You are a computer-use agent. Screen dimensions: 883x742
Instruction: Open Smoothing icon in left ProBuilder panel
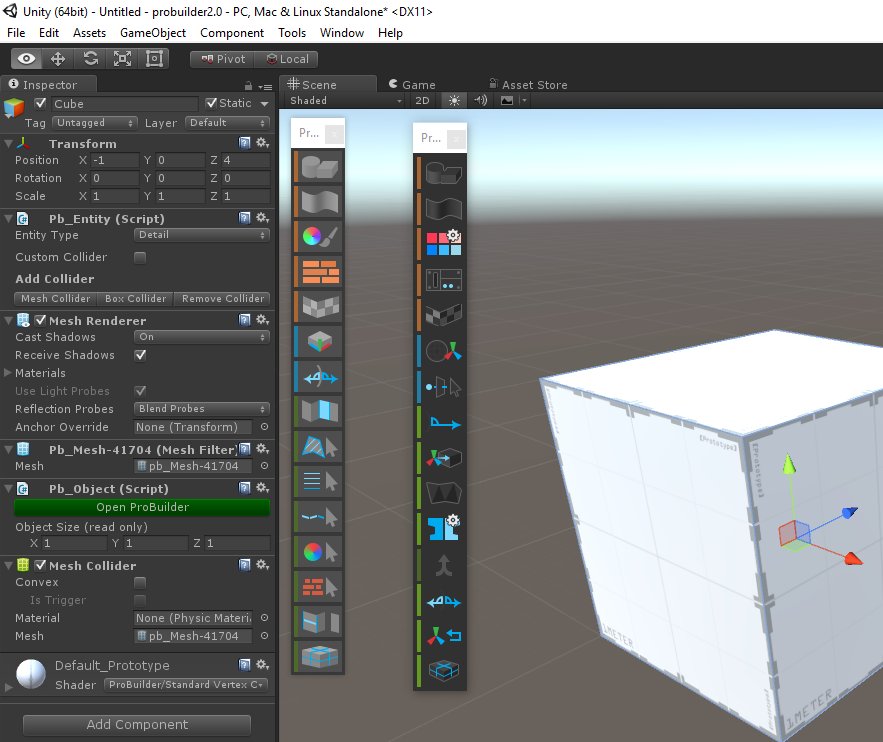(x=319, y=202)
